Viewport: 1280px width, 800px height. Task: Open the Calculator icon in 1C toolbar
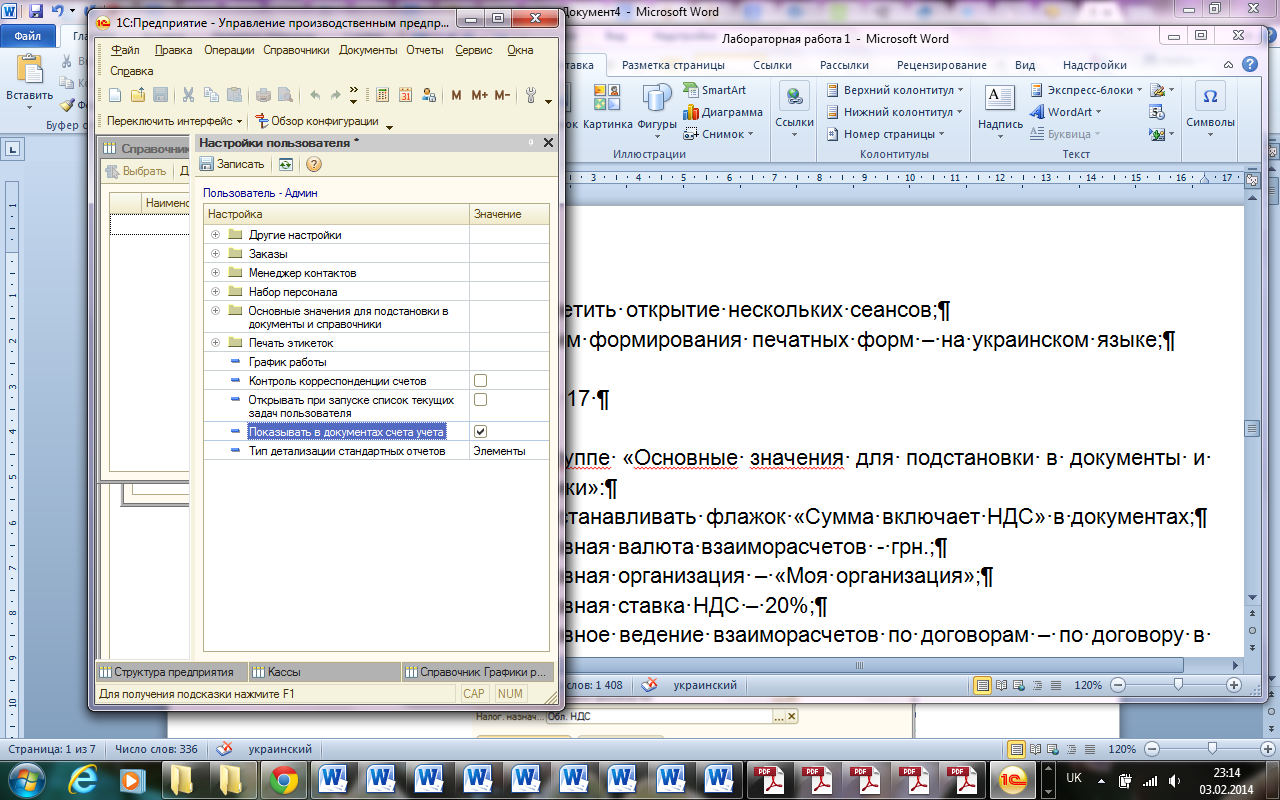click(x=383, y=96)
